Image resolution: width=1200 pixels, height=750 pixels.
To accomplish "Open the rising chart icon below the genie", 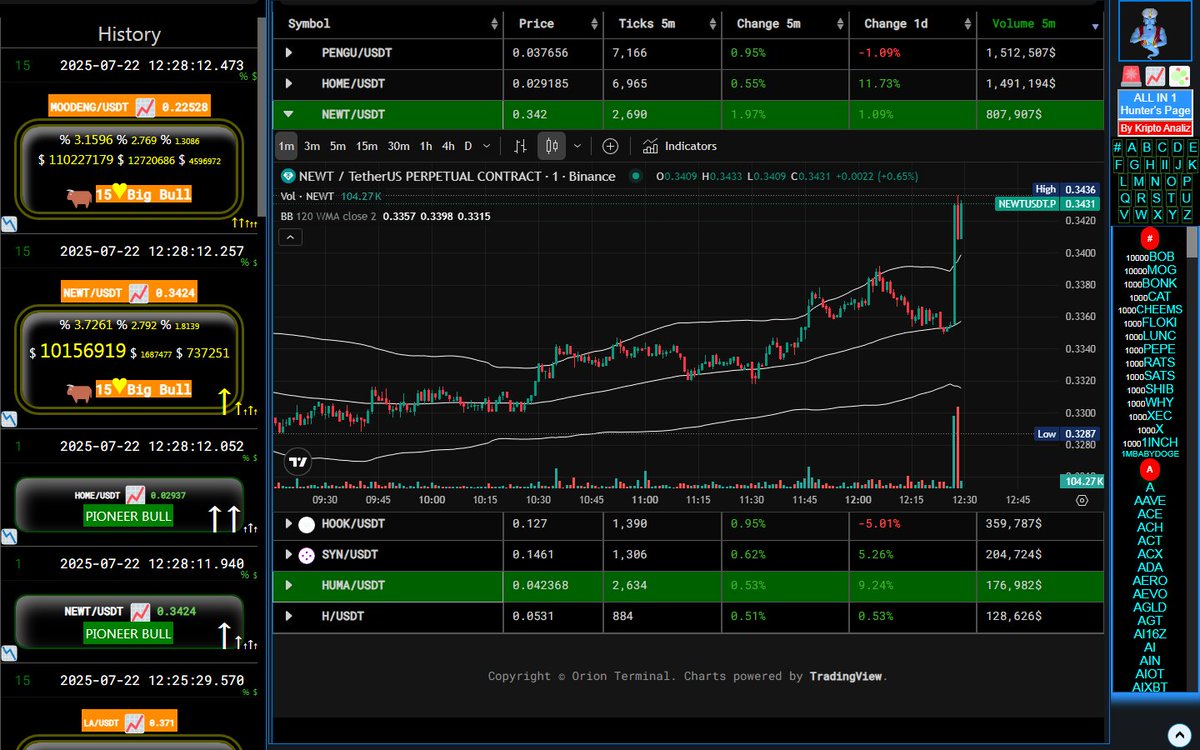I will (x=1155, y=76).
